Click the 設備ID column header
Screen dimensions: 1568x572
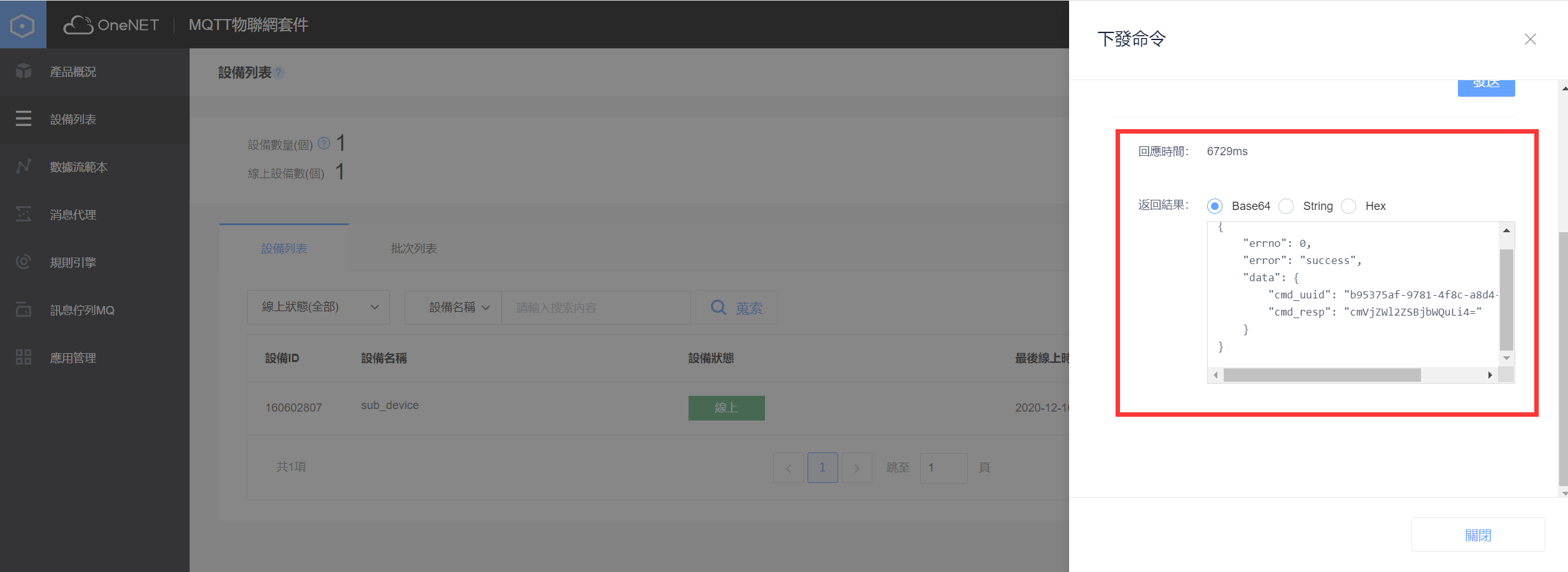click(282, 358)
